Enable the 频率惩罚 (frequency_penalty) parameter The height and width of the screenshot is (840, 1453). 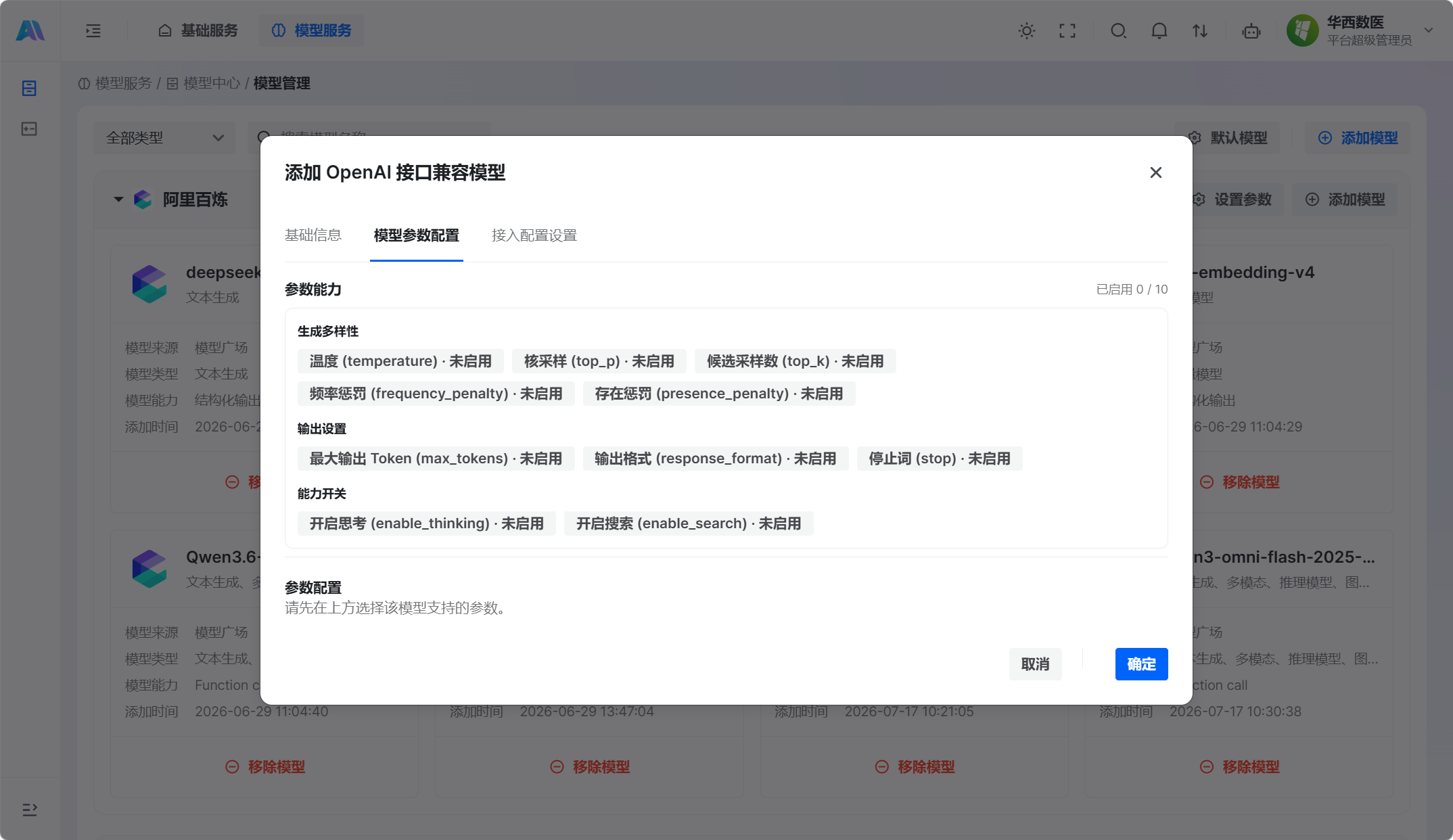point(436,394)
